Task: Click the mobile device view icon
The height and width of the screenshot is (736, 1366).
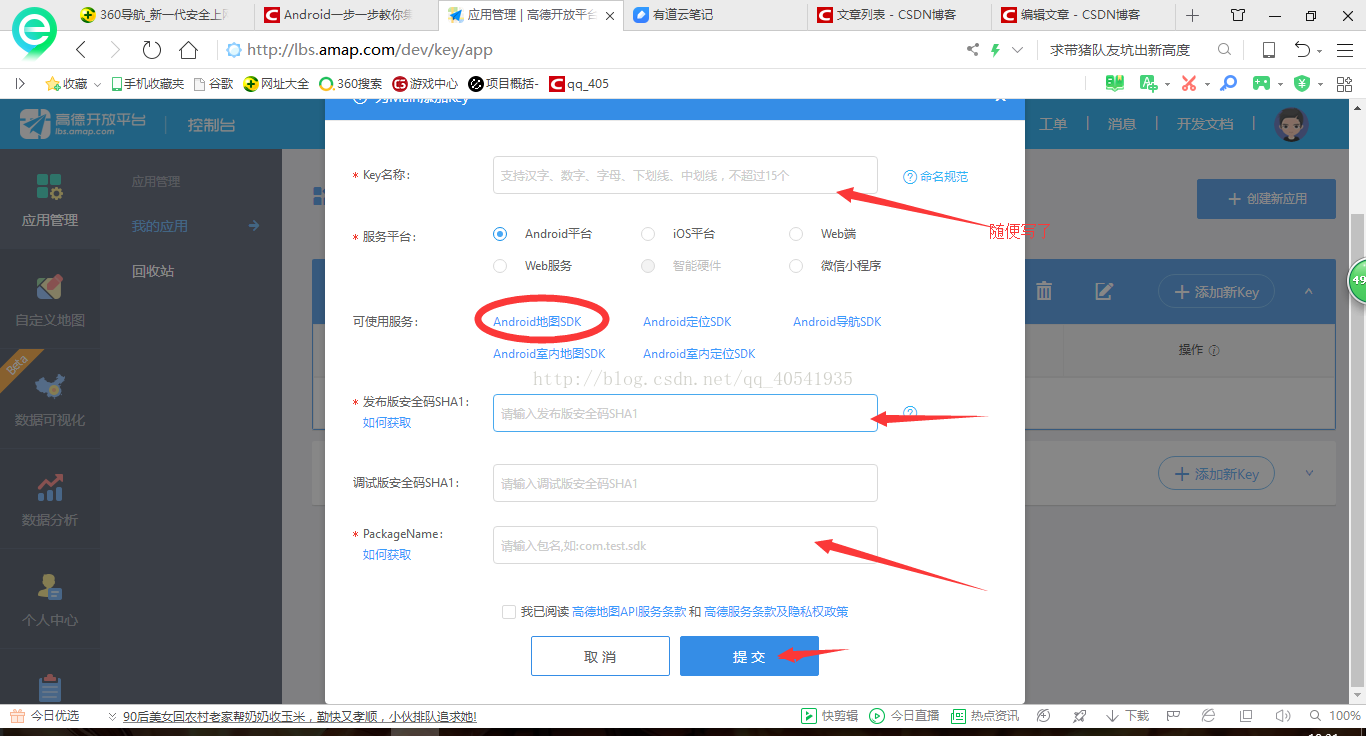Action: pyautogui.click(x=1268, y=50)
